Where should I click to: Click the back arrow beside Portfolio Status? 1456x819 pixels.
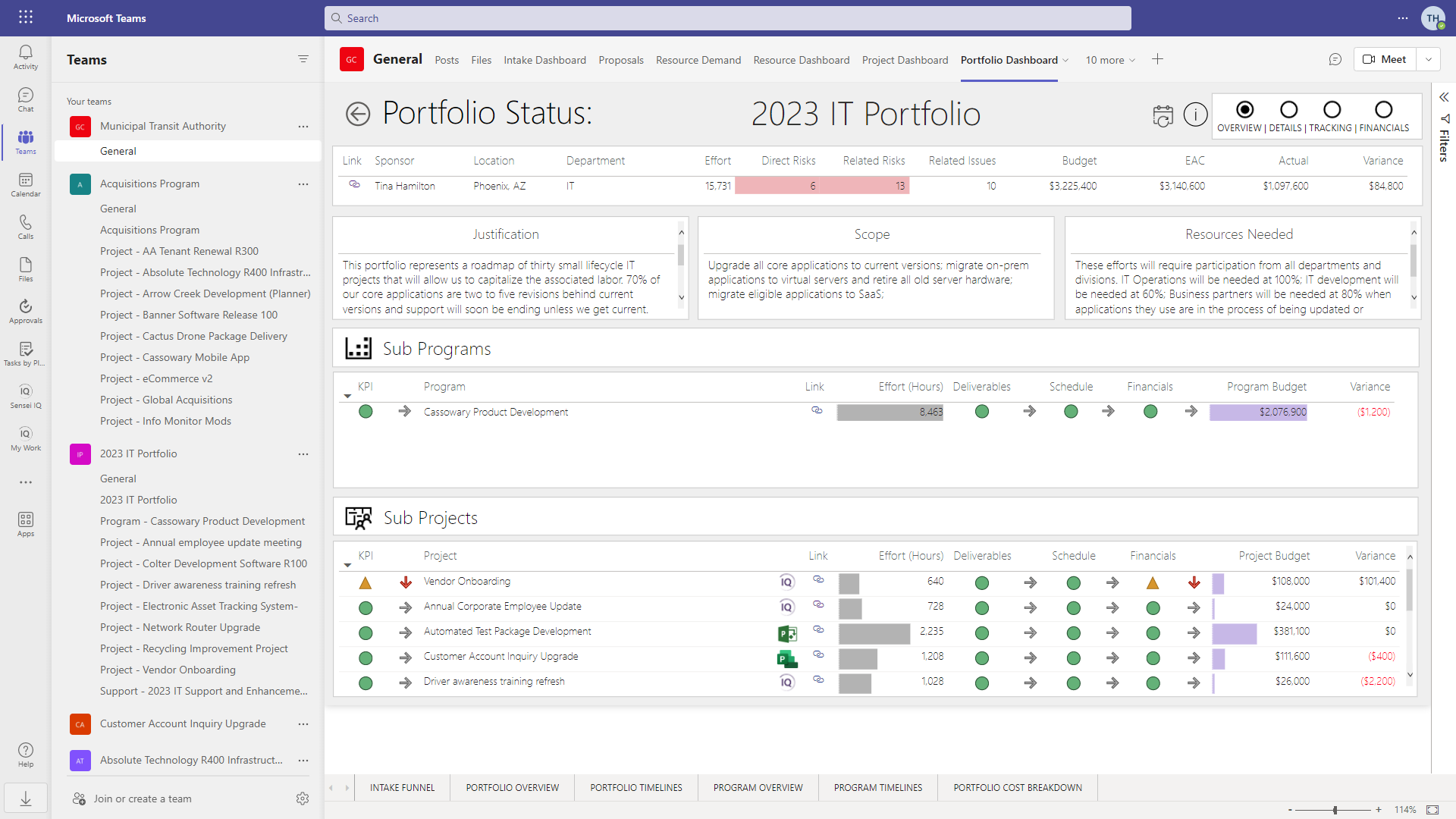358,114
